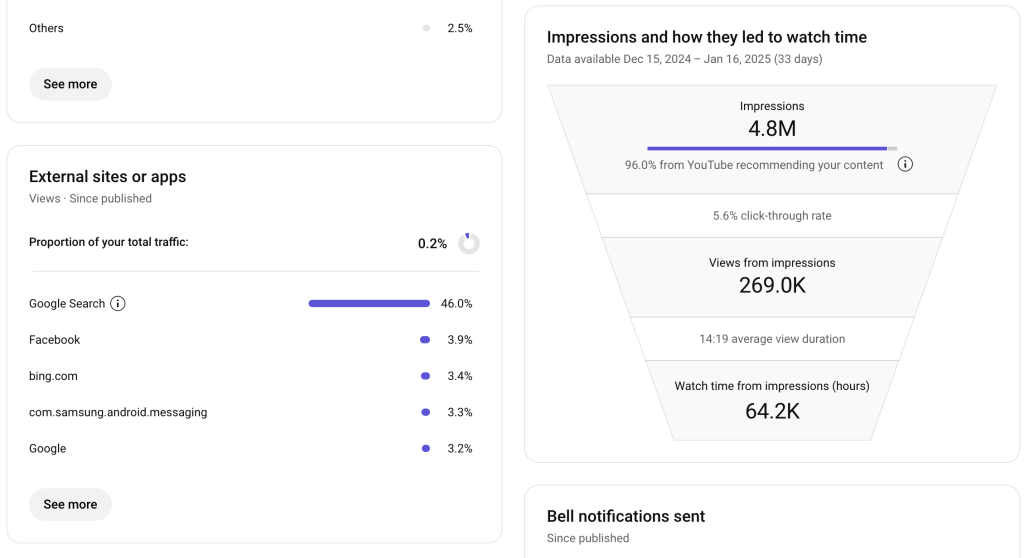Click info icon beside YouTube recommending text
The image size is (1024, 558).
click(x=906, y=165)
